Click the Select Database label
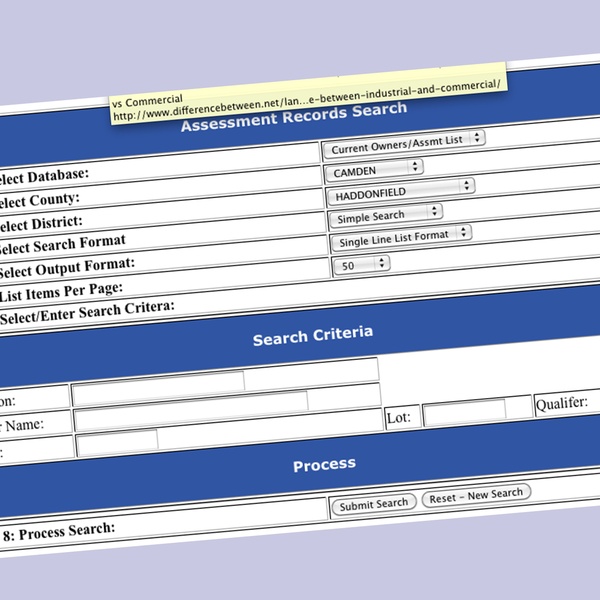This screenshot has width=600, height=600. tap(43, 176)
